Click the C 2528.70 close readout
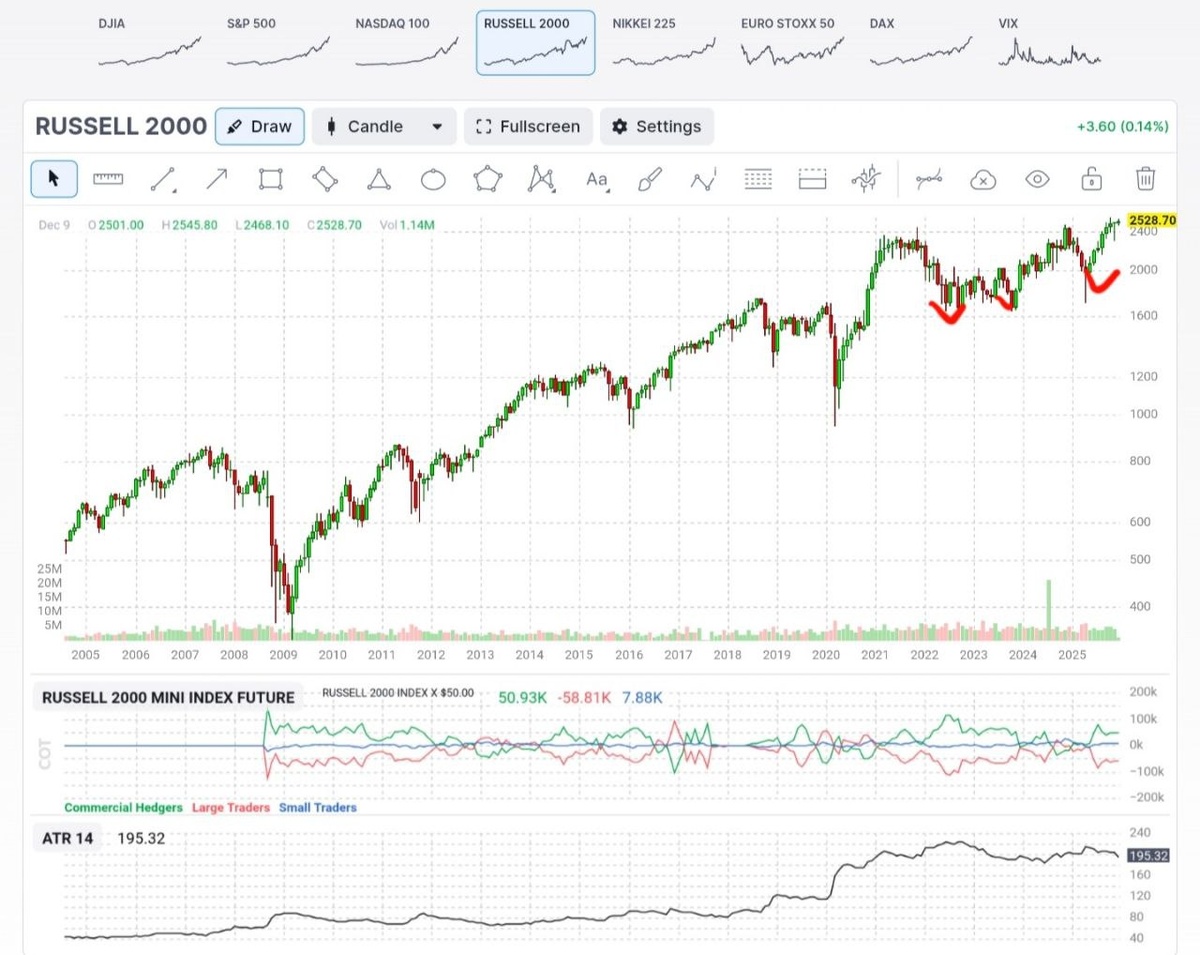This screenshot has height=955, width=1200. point(335,225)
